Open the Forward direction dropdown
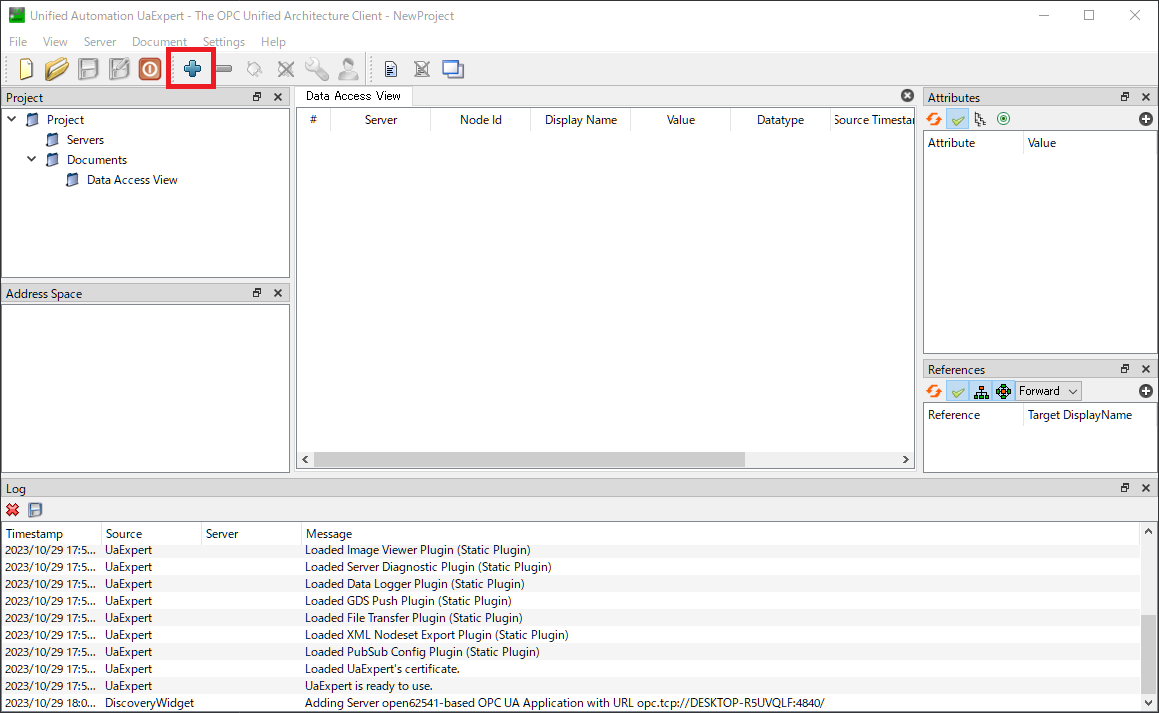This screenshot has height=713, width=1159. pyautogui.click(x=1048, y=391)
